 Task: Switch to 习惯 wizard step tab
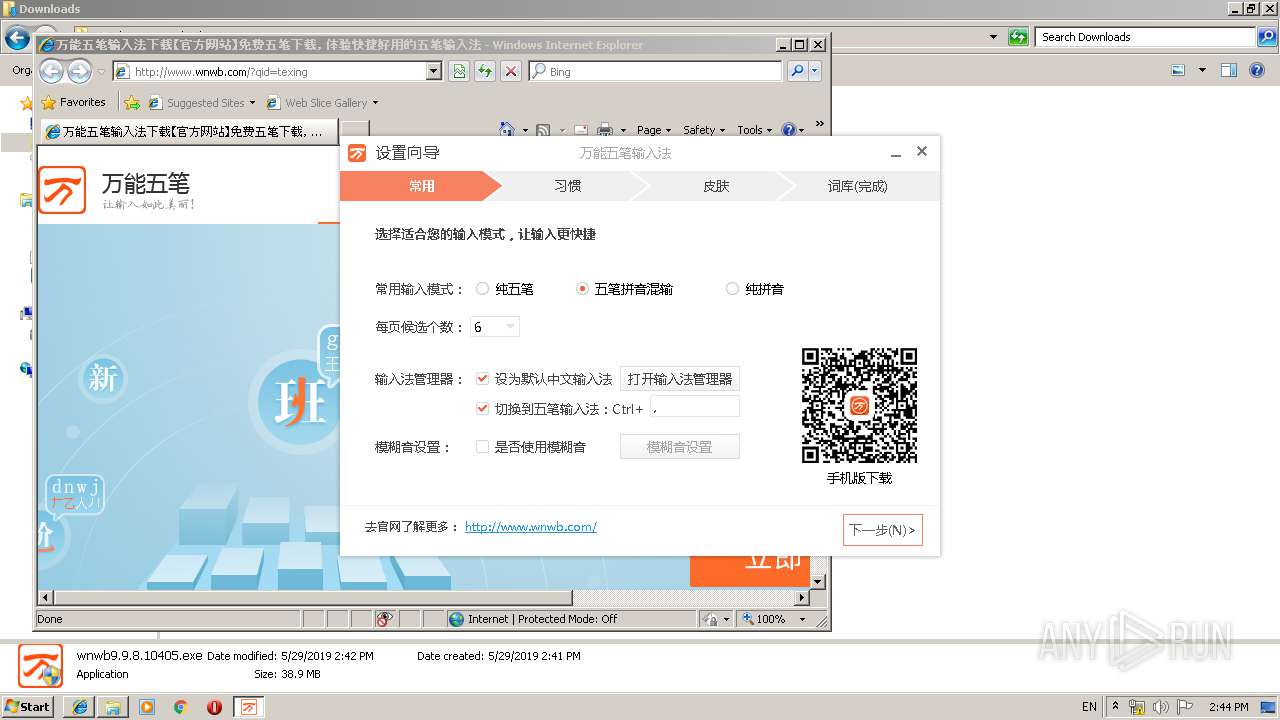[x=568, y=186]
